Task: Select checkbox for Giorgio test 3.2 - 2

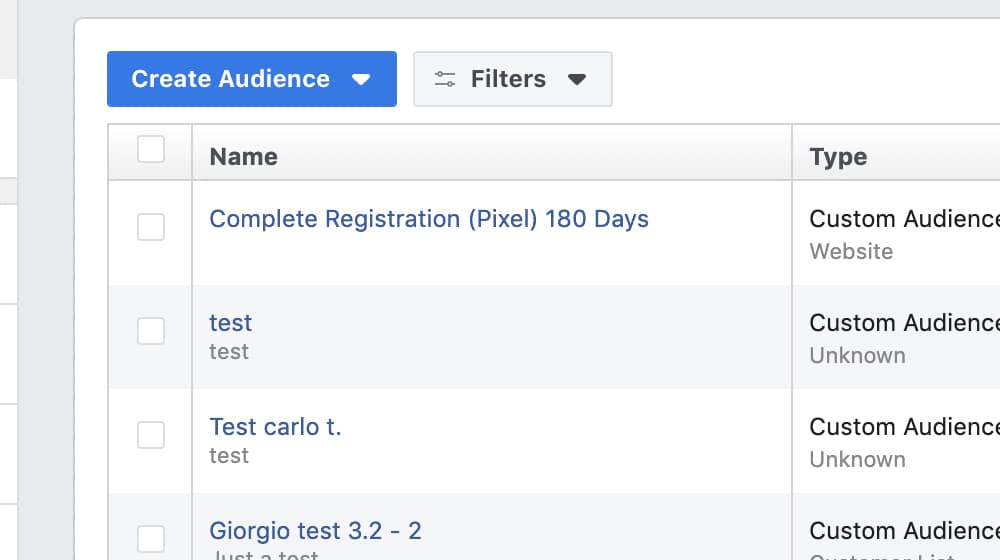Action: click(151, 539)
